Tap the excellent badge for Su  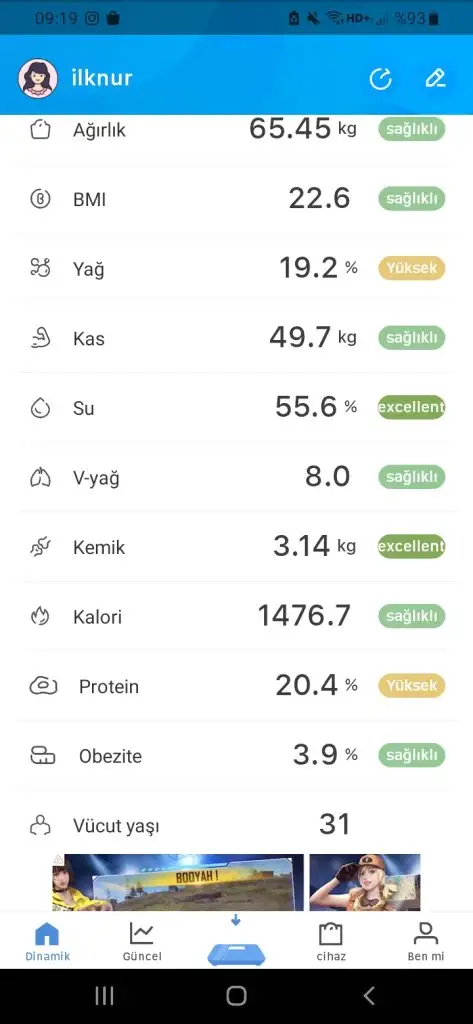[412, 408]
